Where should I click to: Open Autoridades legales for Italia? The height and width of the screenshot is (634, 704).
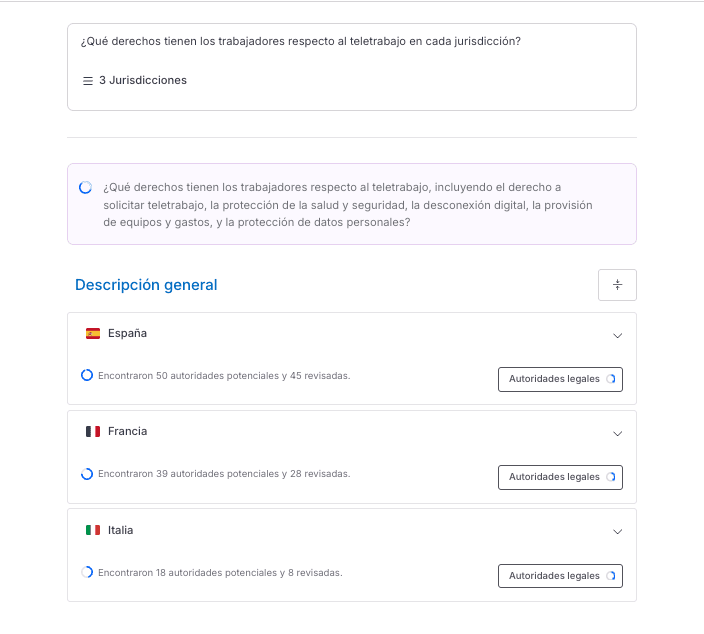(x=560, y=576)
